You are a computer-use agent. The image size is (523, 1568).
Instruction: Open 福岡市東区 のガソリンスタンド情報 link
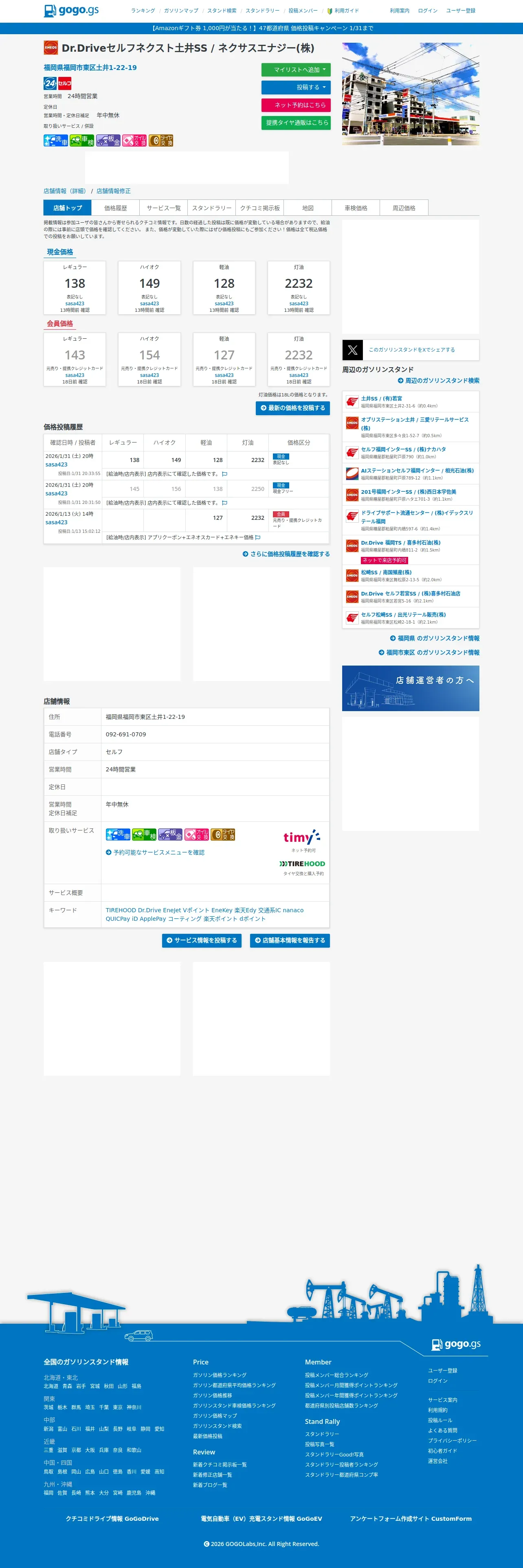pyautogui.click(x=429, y=652)
